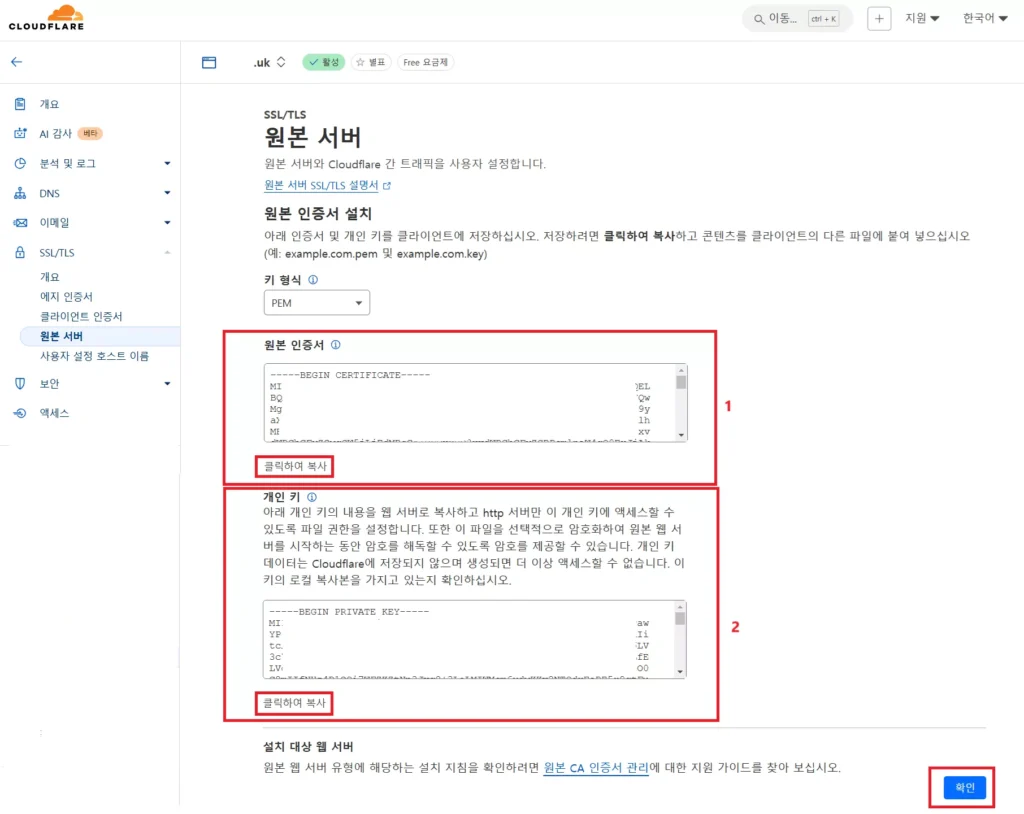Screen dimensions: 1024x814
Task: Select 에지 인증서 in SSL/TLS submenu
Action: tap(67, 297)
